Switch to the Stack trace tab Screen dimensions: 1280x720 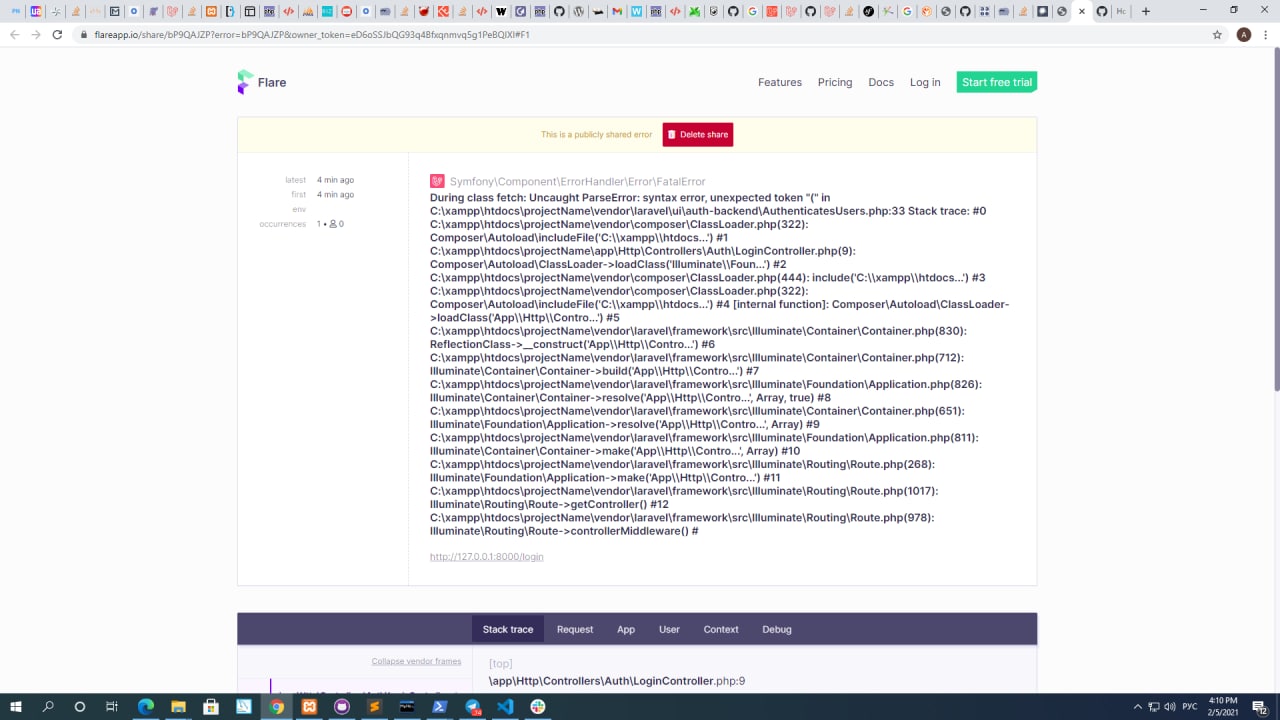tap(508, 629)
